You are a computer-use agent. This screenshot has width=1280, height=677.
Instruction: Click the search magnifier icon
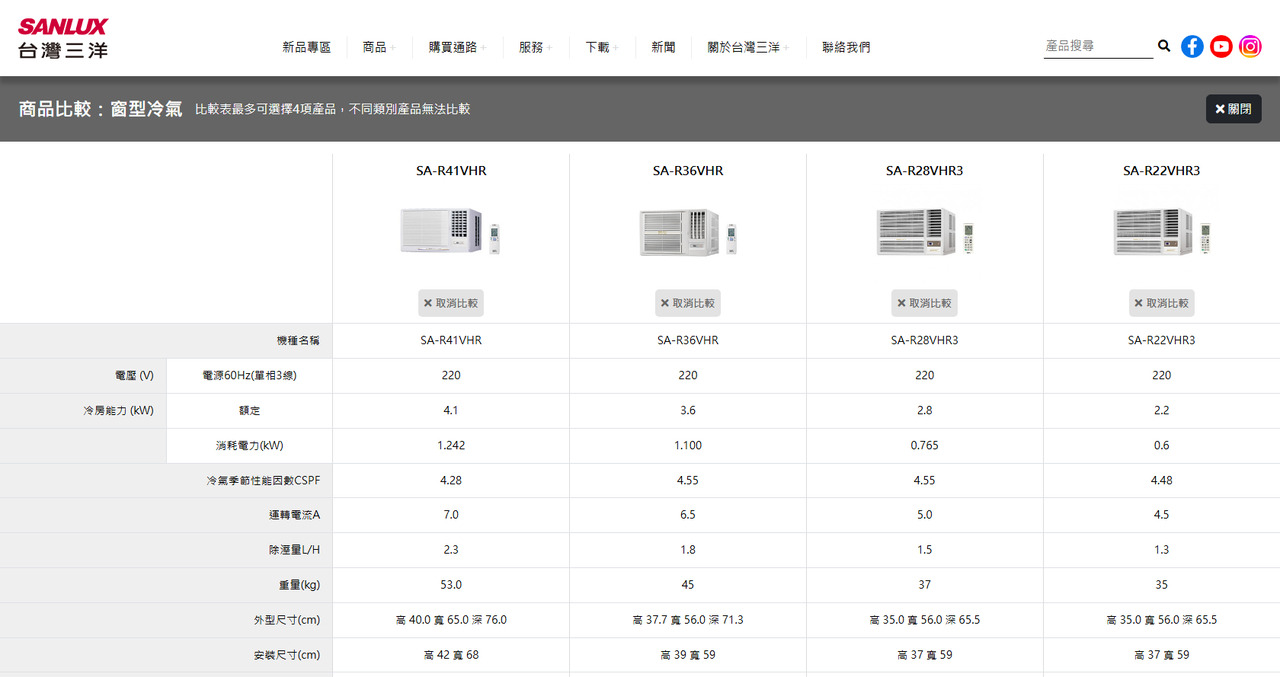coord(1164,46)
